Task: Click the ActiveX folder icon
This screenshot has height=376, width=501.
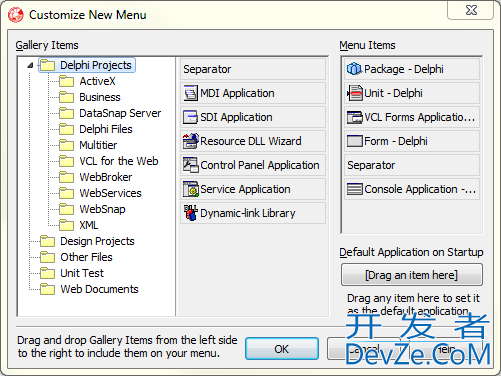Action: [x=66, y=81]
